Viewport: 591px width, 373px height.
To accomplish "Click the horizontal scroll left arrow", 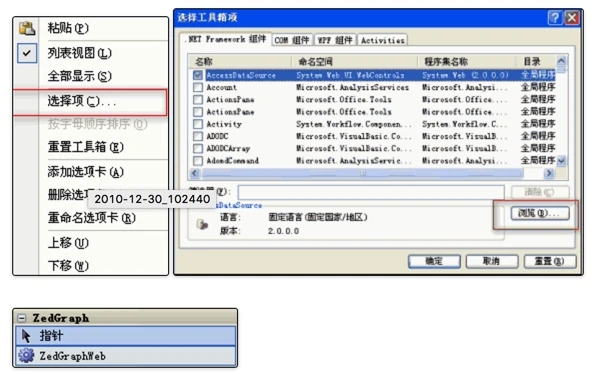I will (194, 173).
